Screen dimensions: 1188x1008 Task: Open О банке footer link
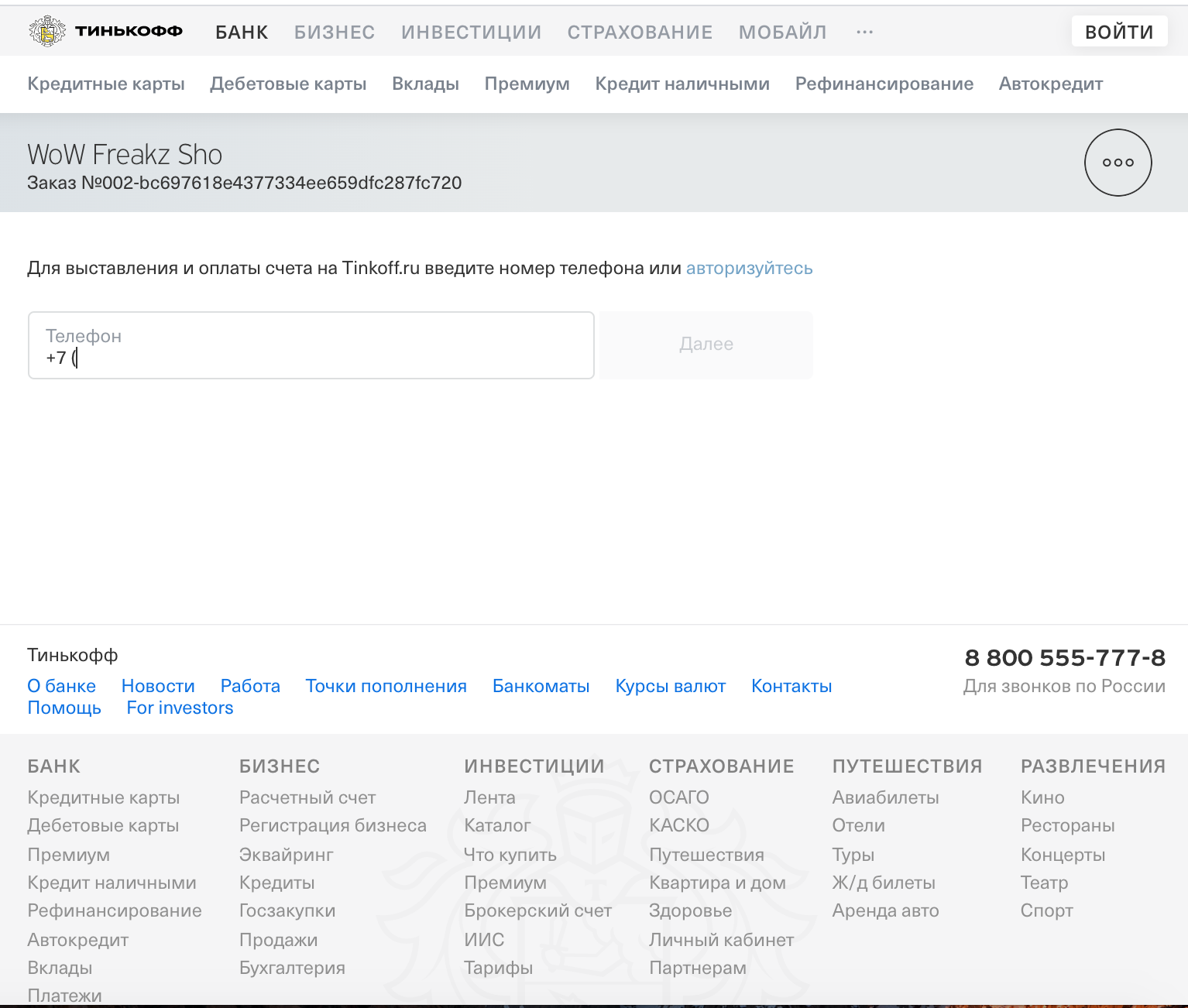[x=62, y=686]
